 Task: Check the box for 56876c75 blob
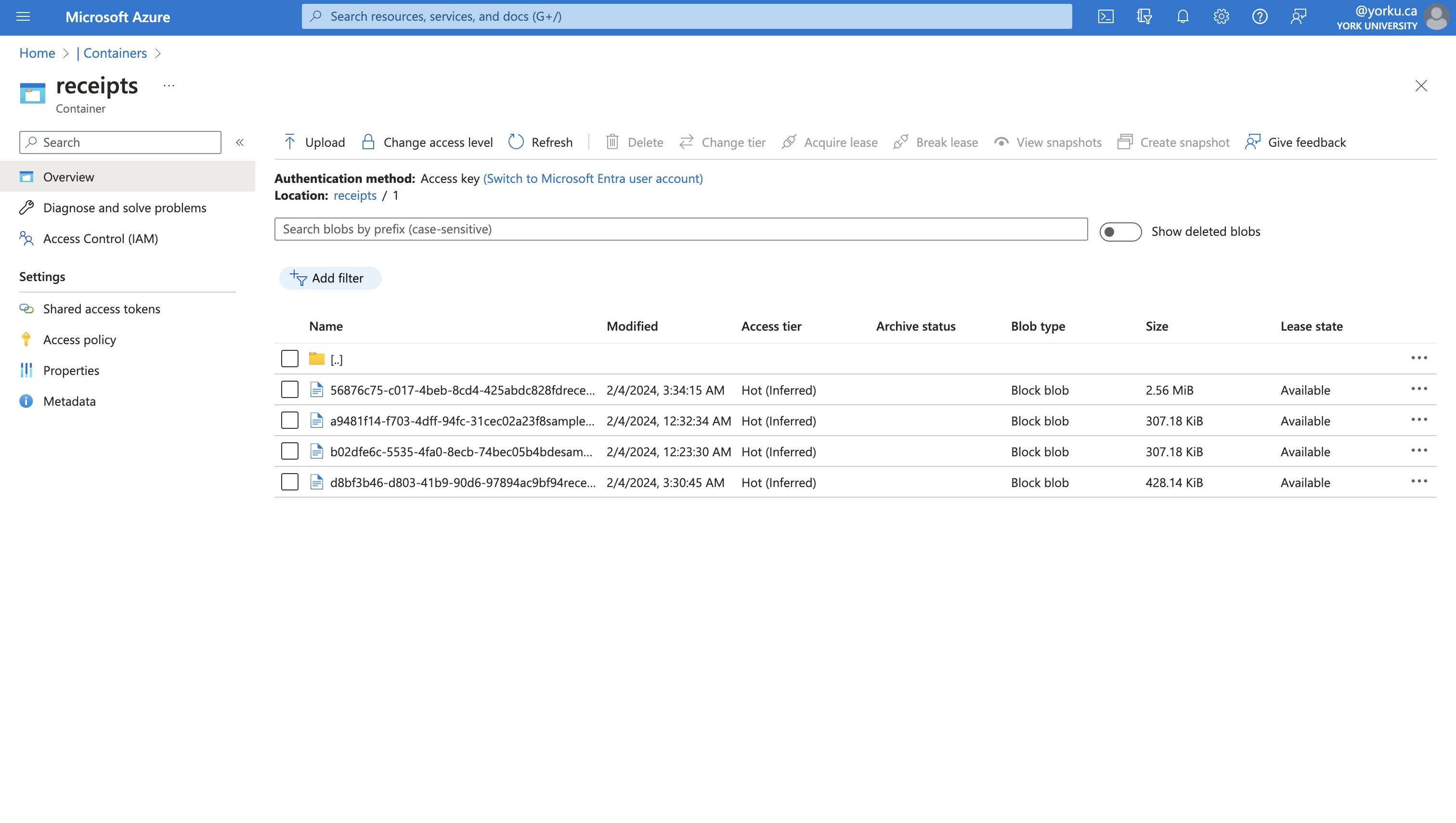tap(289, 389)
